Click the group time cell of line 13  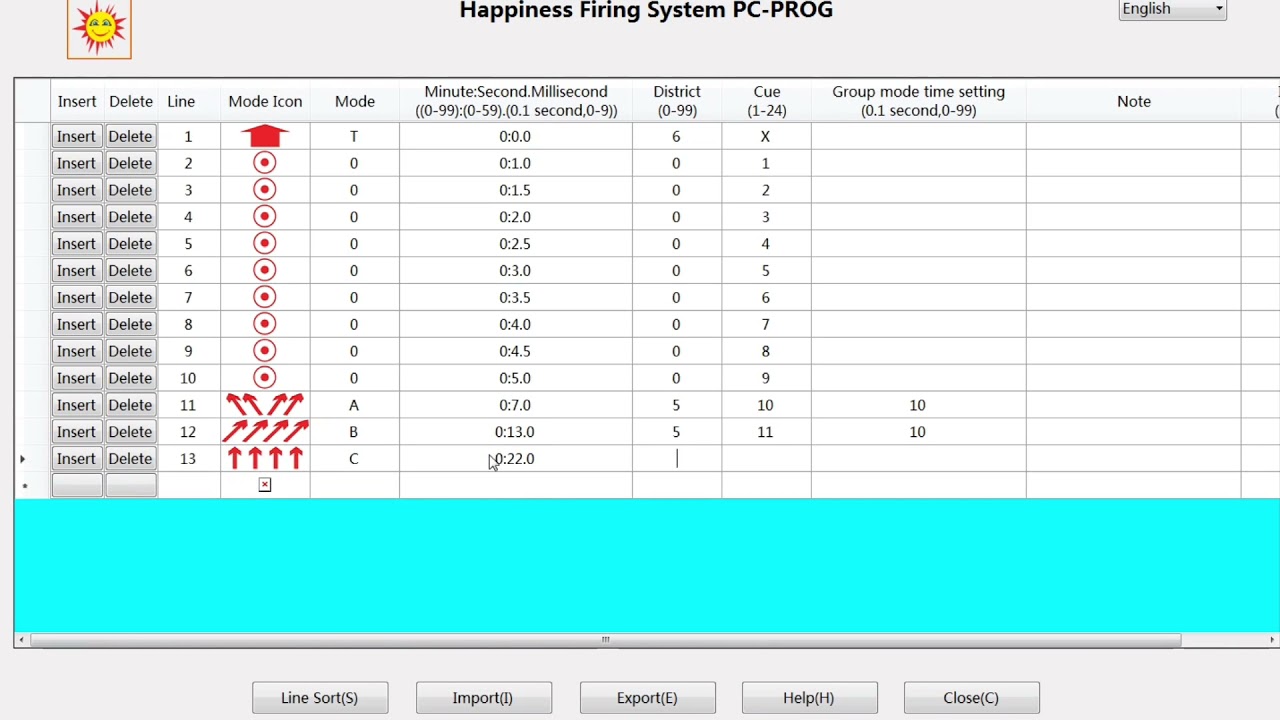[x=918, y=459]
